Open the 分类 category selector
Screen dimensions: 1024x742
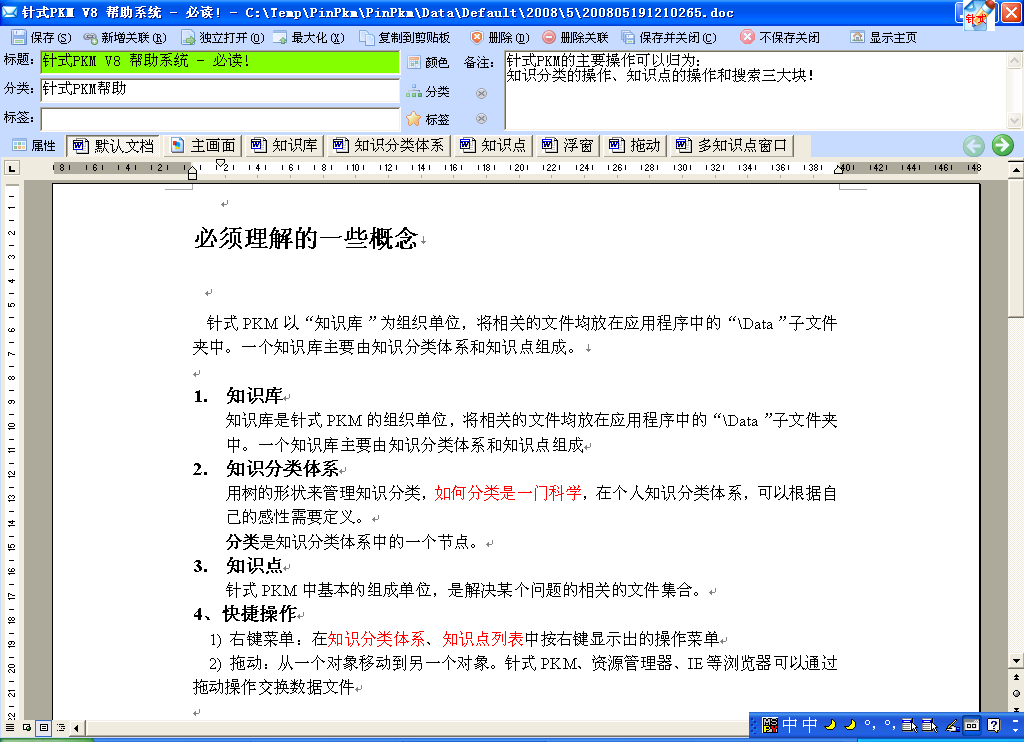pyautogui.click(x=428, y=92)
